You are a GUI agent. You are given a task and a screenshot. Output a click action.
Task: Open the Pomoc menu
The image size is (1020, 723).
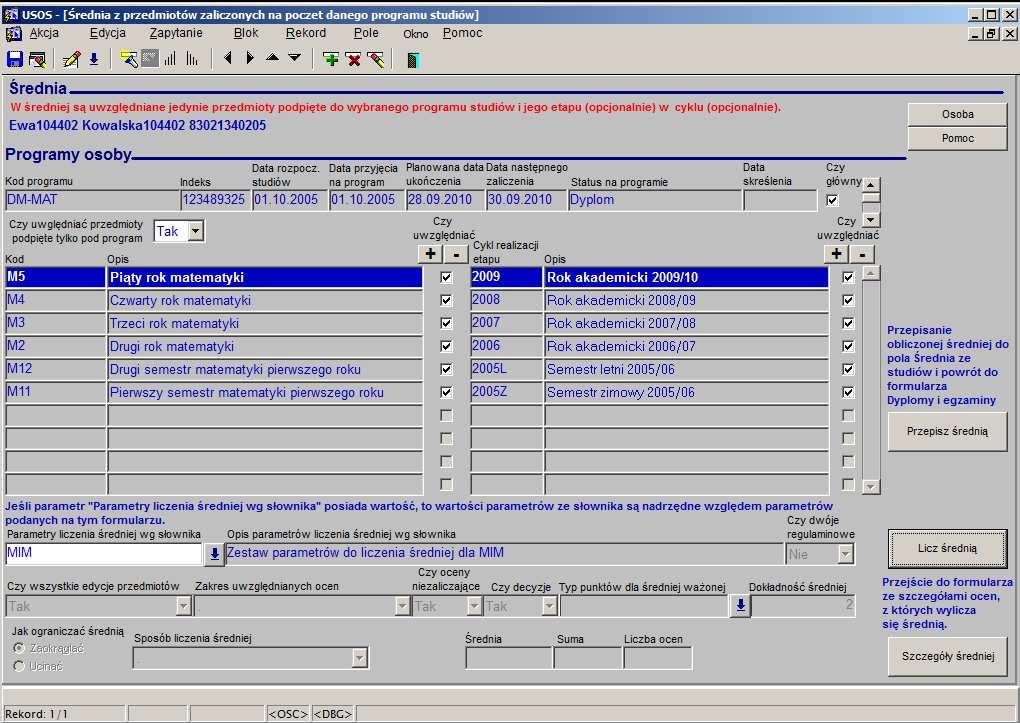[463, 33]
